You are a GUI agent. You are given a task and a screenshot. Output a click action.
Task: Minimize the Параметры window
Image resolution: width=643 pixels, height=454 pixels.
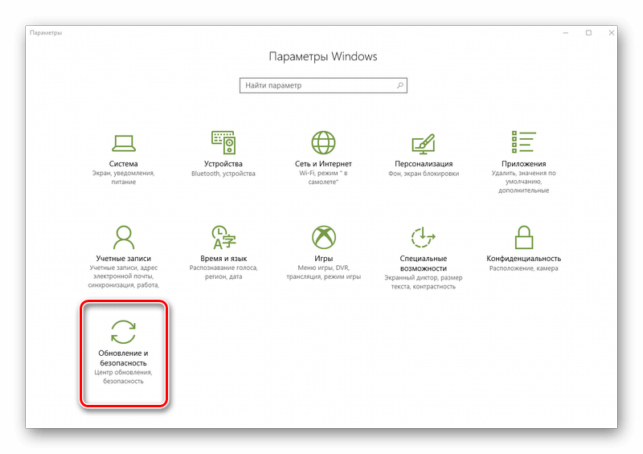click(x=566, y=33)
